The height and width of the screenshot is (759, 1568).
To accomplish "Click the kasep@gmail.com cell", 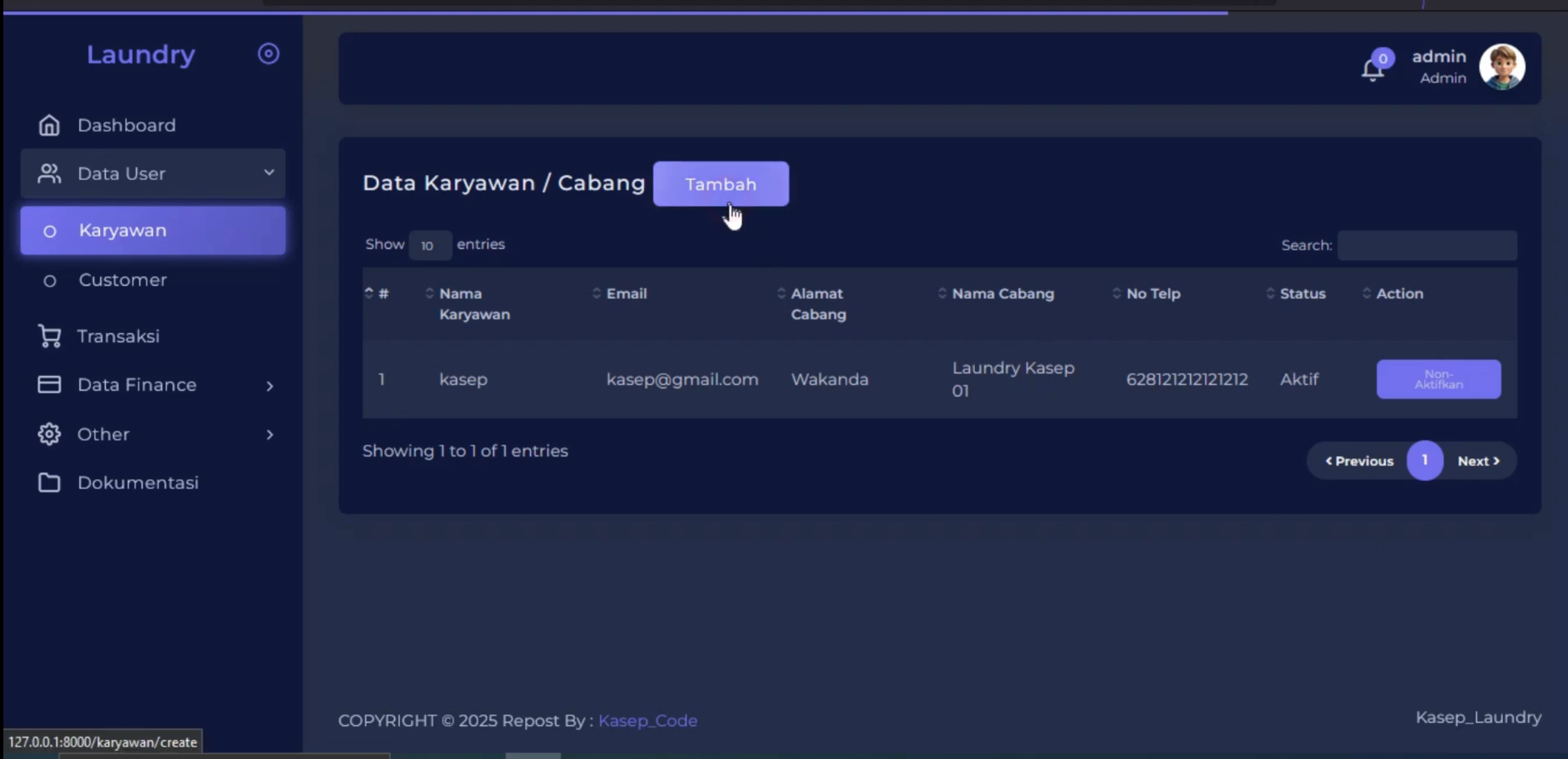I will coord(682,379).
